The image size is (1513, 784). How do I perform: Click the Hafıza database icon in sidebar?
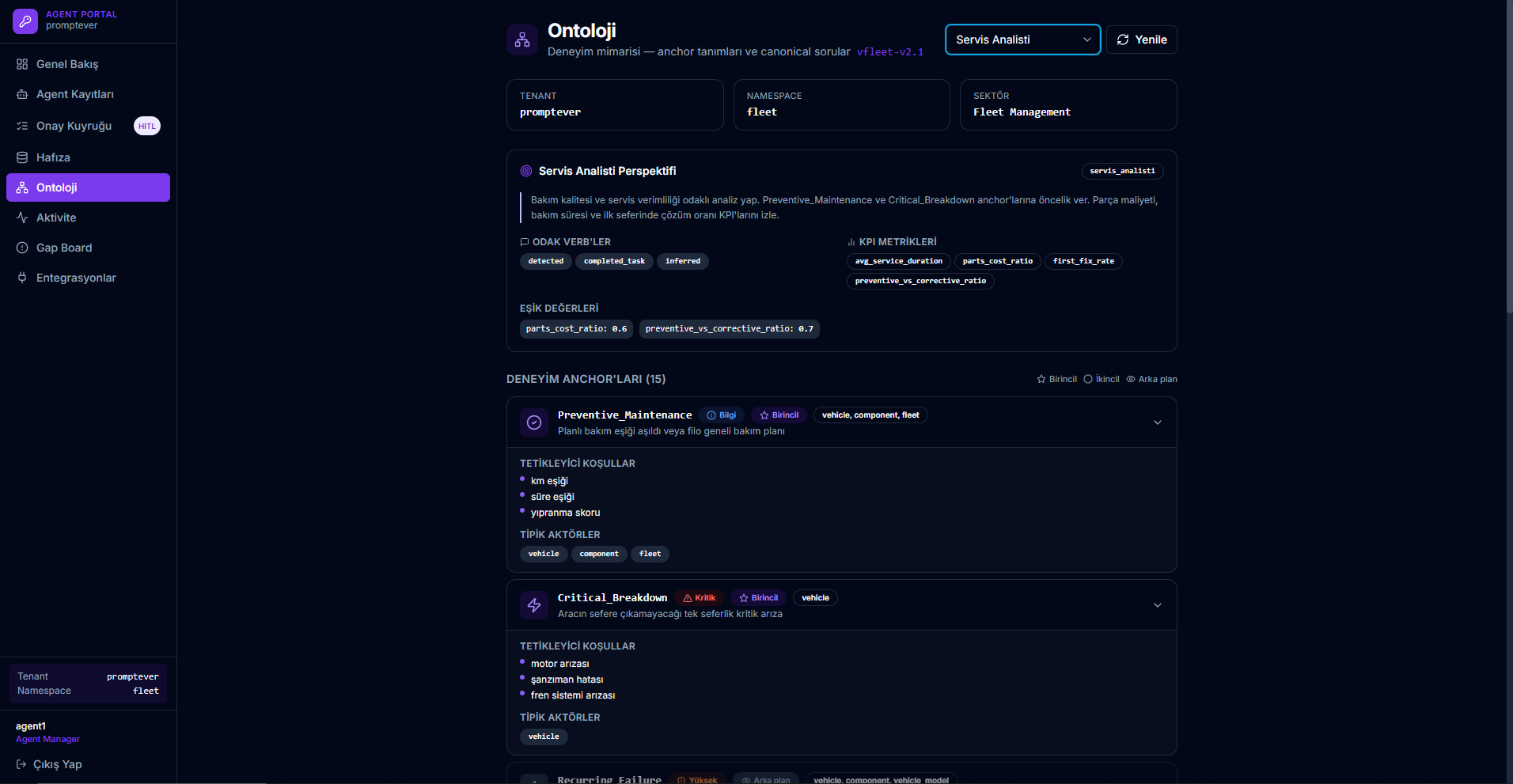pyautogui.click(x=22, y=157)
